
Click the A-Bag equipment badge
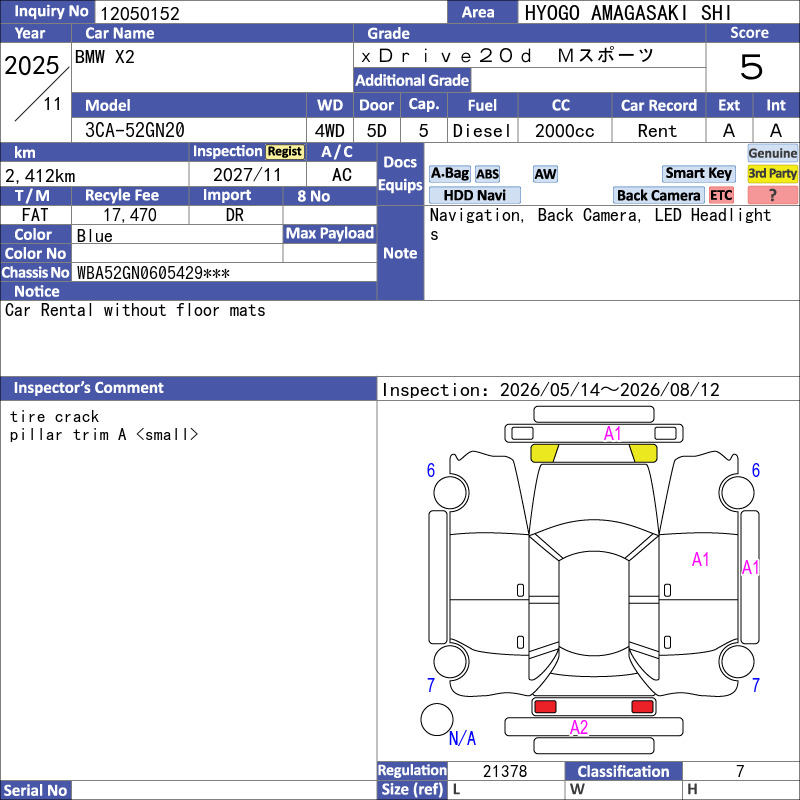click(x=449, y=174)
